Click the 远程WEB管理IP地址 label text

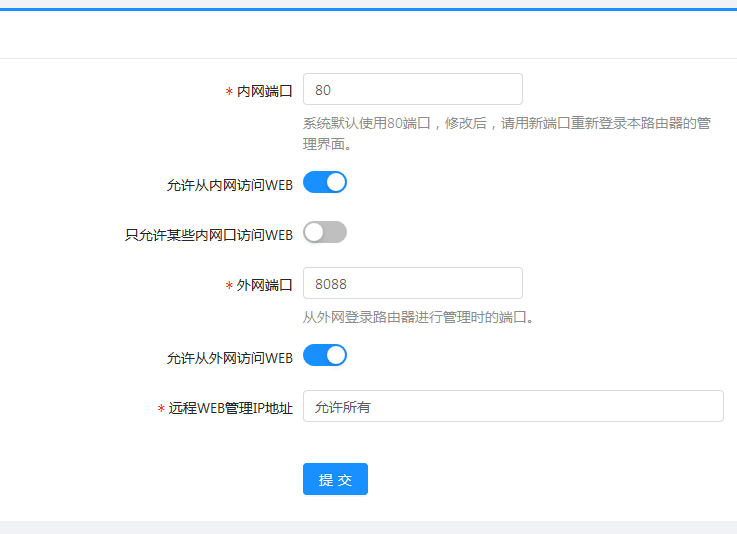click(230, 408)
